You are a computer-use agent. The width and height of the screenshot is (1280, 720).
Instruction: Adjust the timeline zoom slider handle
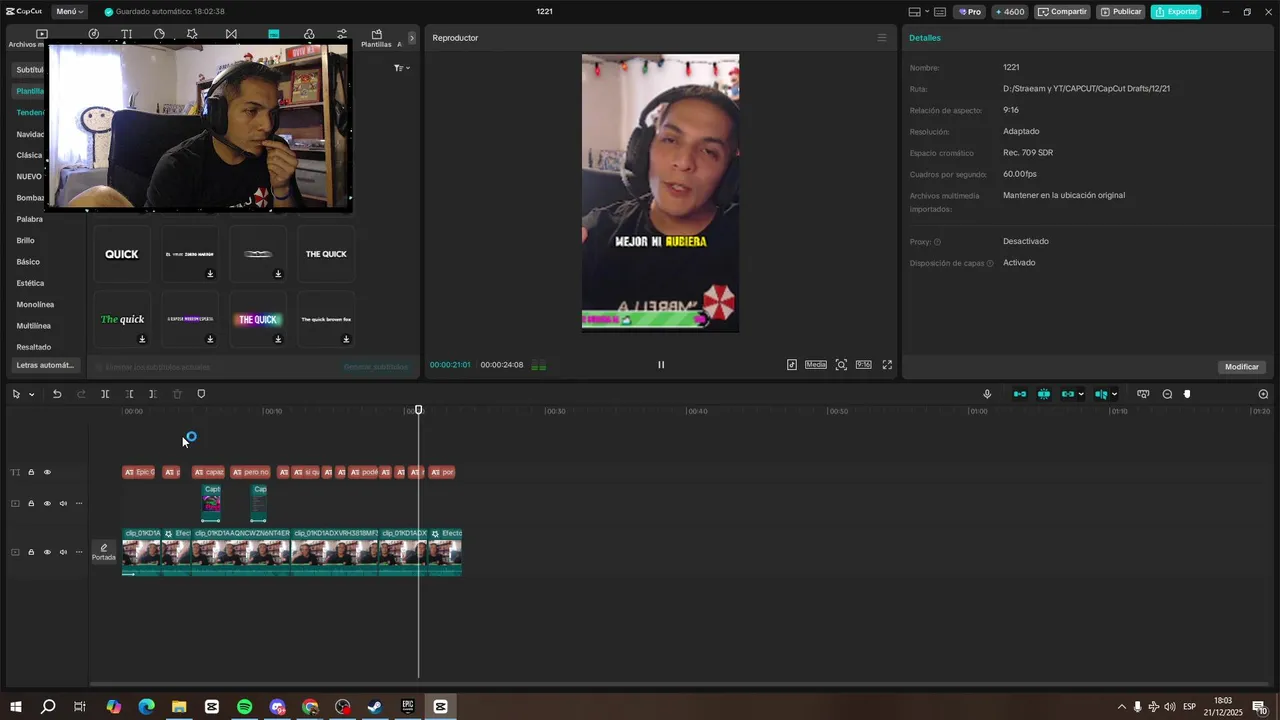pyautogui.click(x=1187, y=394)
